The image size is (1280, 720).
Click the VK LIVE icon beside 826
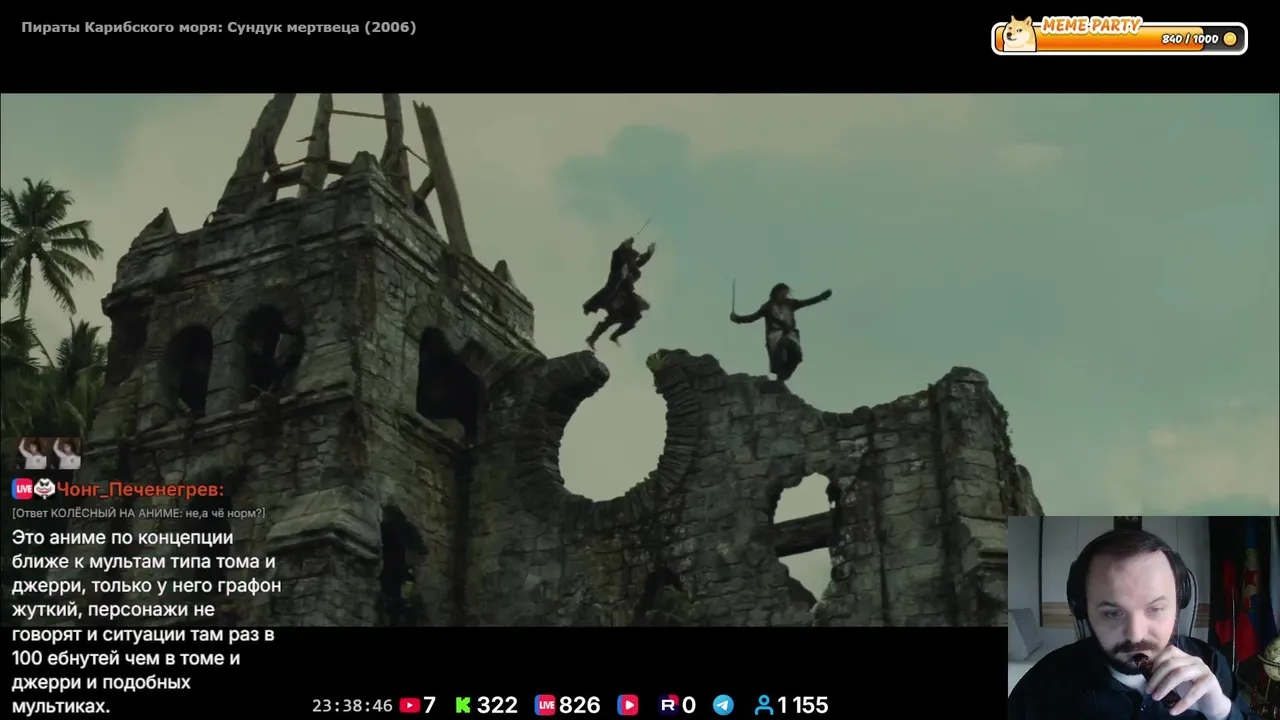click(545, 705)
